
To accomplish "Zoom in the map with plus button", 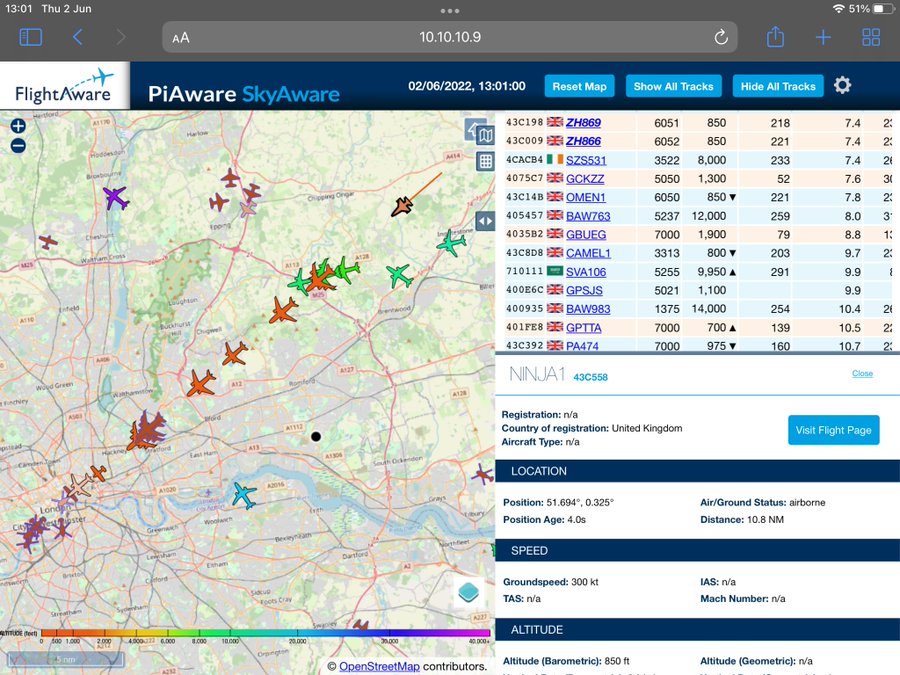I will 18,126.
